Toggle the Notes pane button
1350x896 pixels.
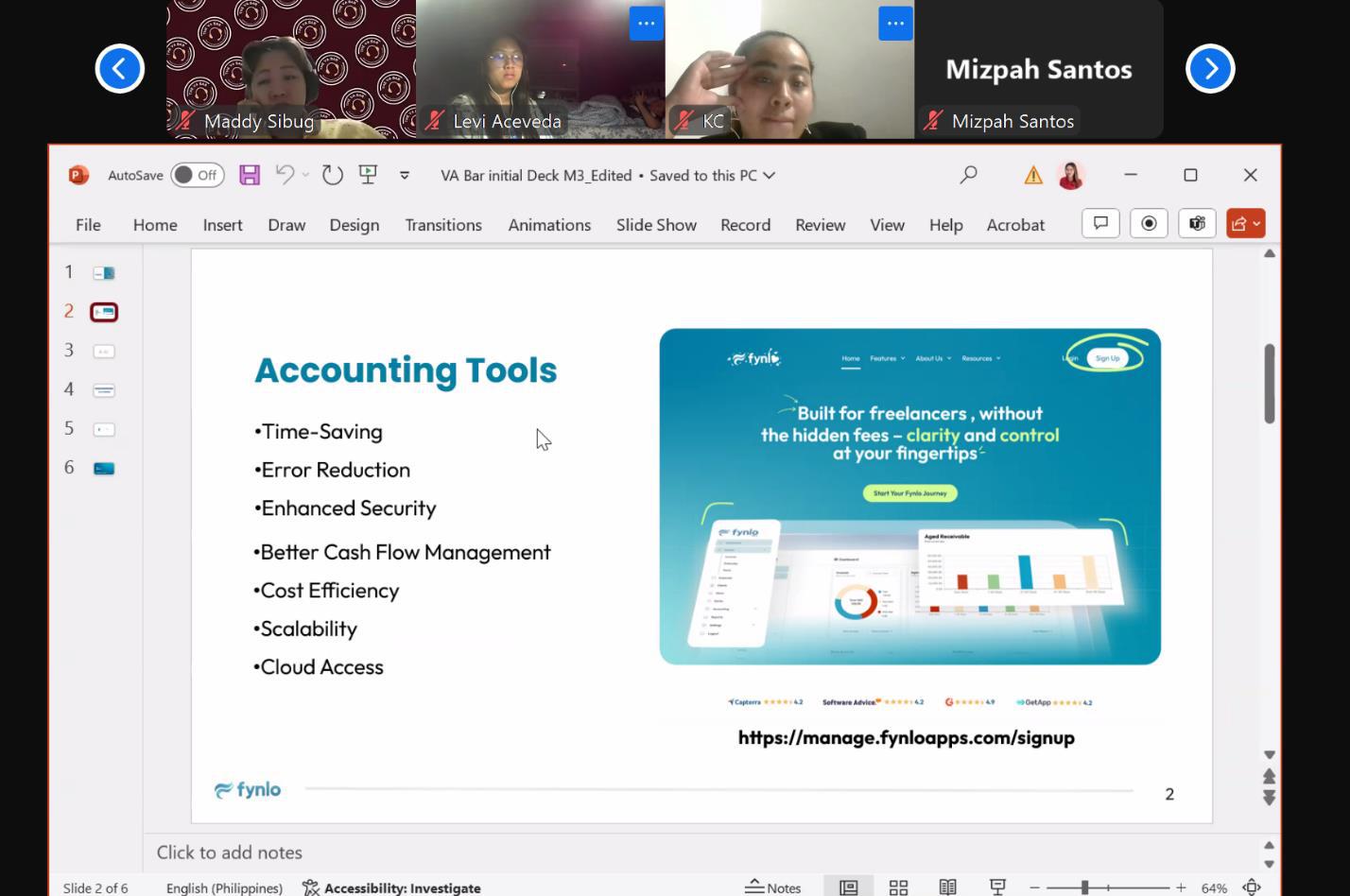[773, 887]
